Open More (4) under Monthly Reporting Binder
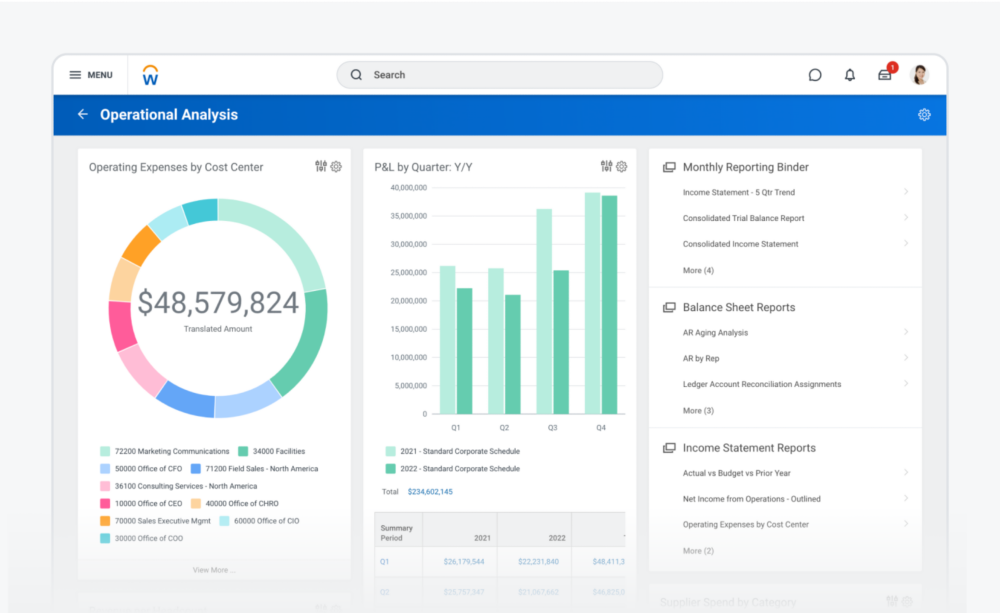 point(698,270)
